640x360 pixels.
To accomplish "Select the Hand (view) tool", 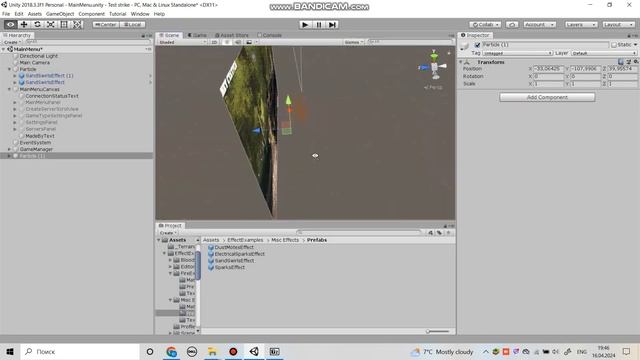I will click(10, 24).
